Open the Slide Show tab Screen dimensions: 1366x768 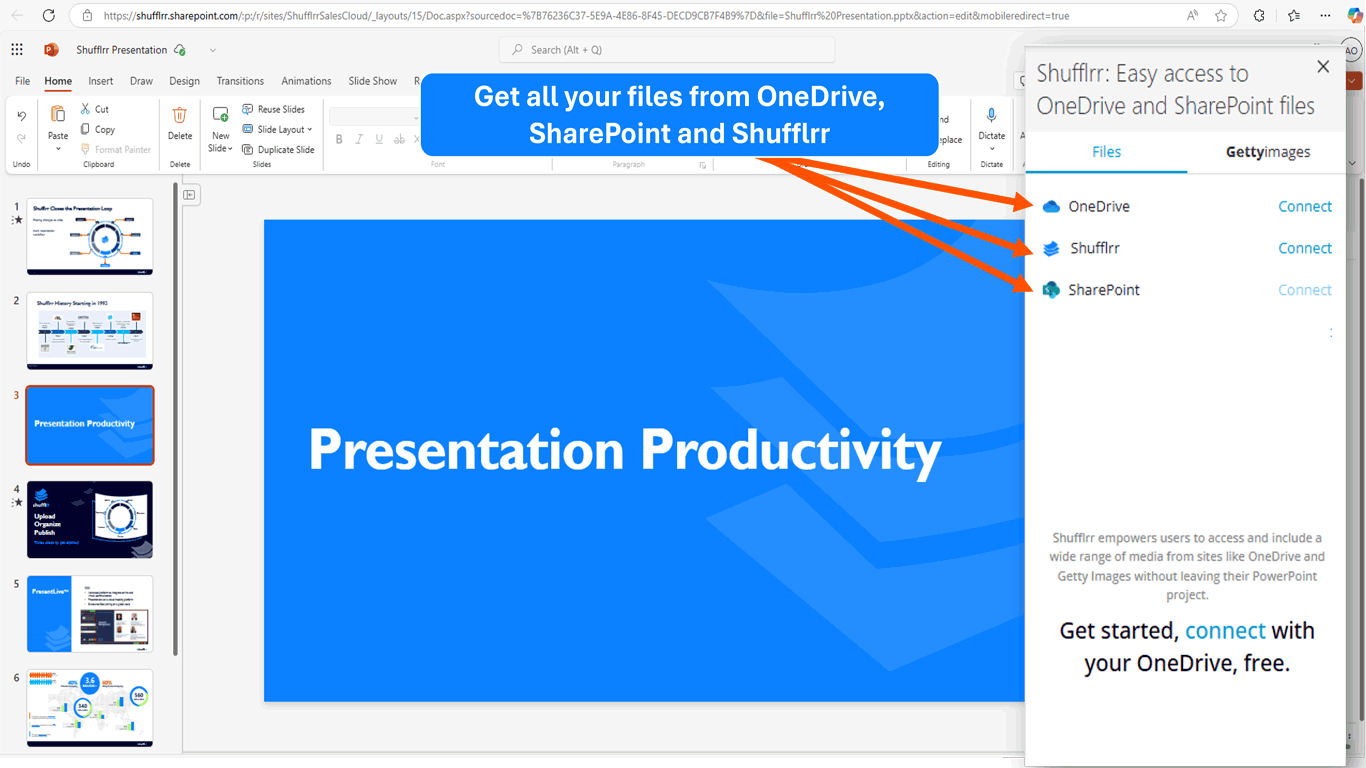[372, 81]
